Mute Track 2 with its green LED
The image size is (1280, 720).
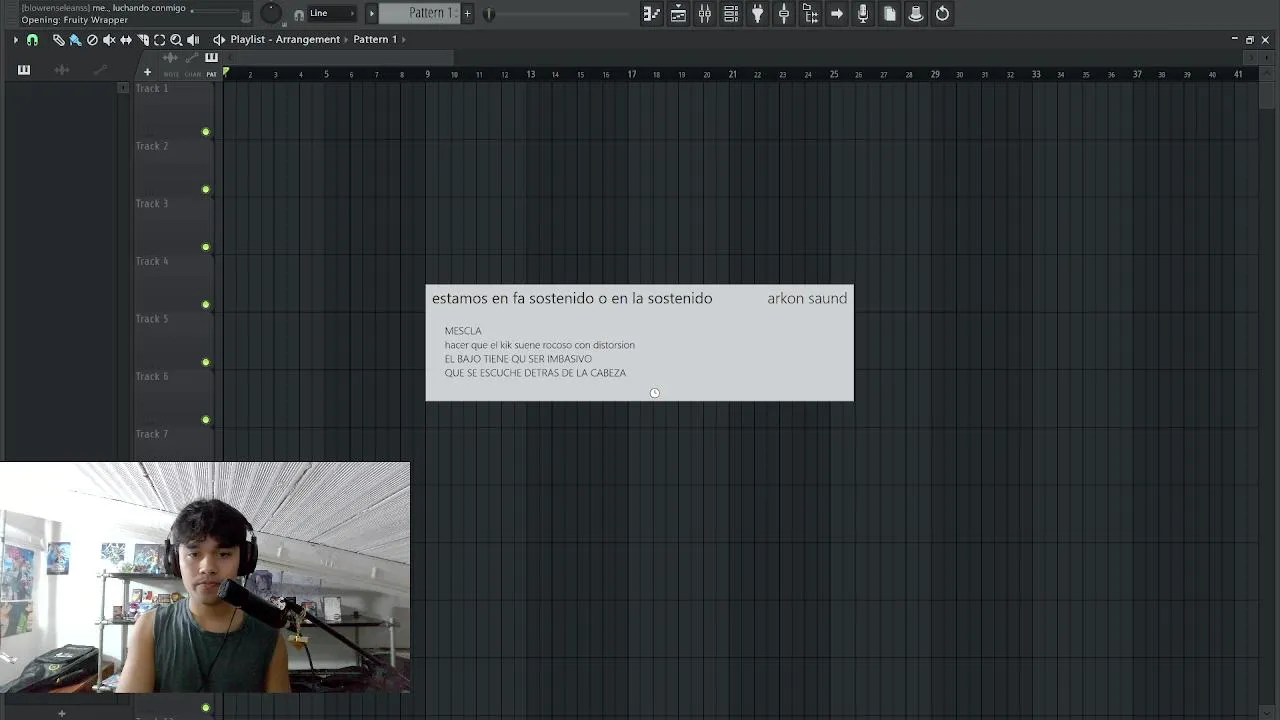pos(206,190)
